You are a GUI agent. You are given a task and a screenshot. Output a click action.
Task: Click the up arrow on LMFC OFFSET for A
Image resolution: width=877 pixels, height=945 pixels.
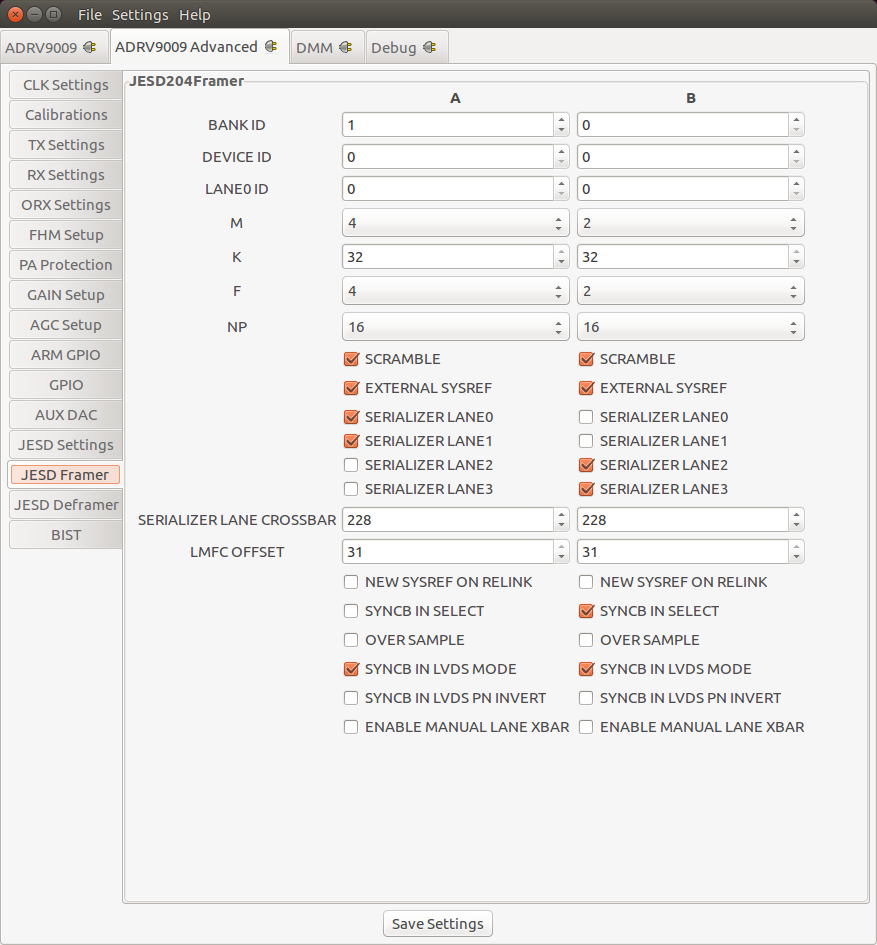pyautogui.click(x=561, y=546)
